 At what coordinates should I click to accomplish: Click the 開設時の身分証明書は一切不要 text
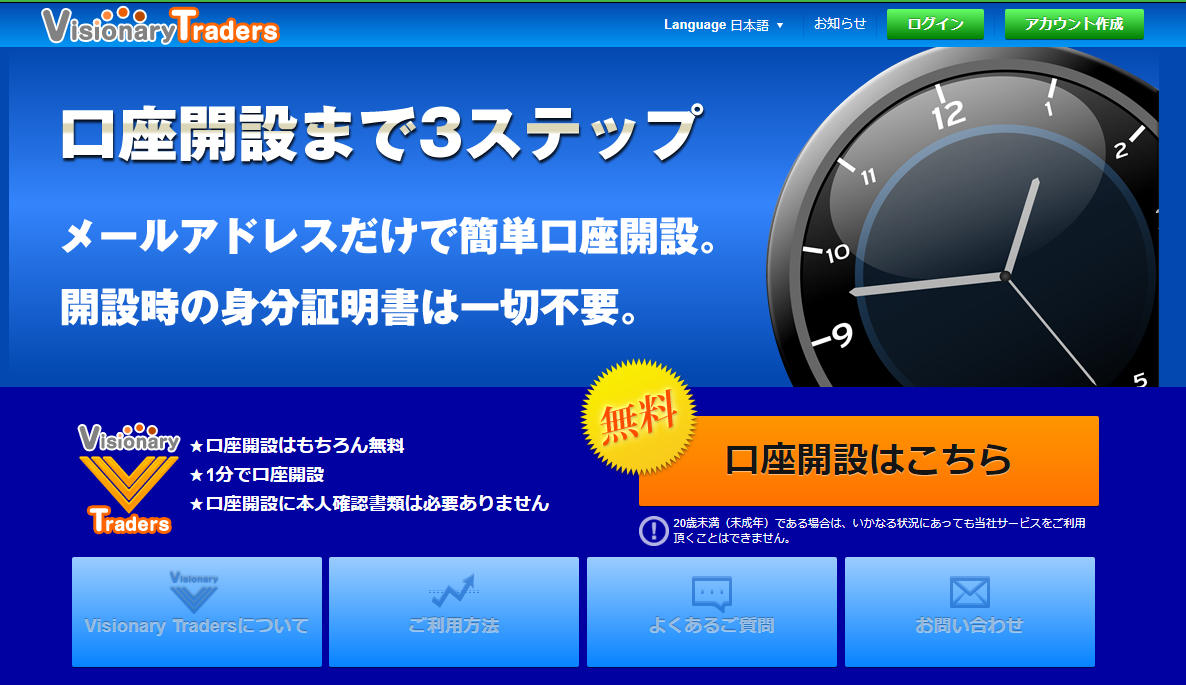(x=350, y=307)
